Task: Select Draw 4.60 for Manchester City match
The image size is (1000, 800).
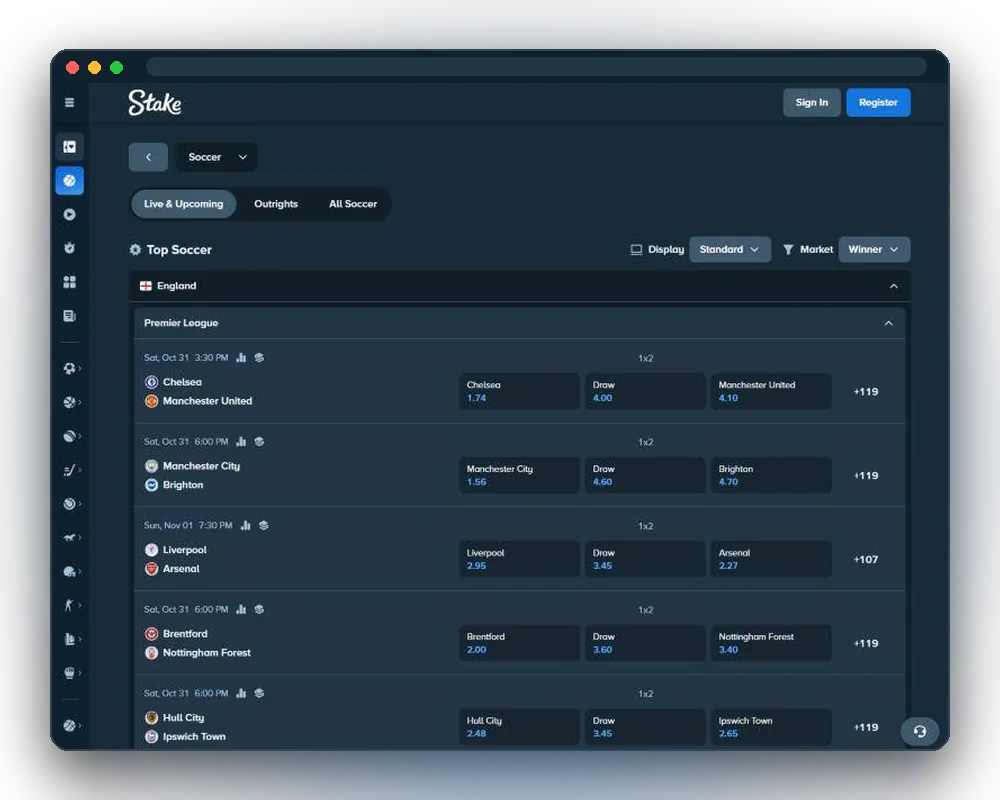Action: pos(645,475)
